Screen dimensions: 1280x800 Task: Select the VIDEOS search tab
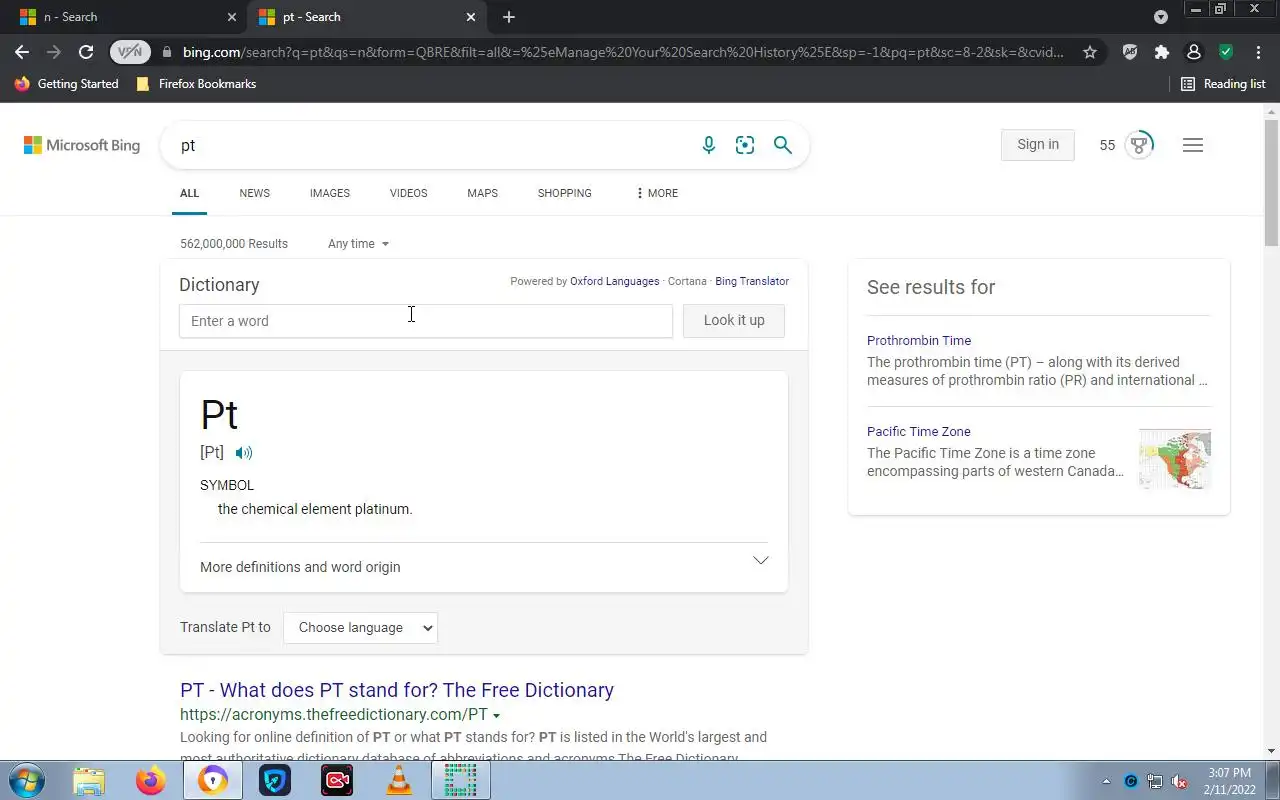pyautogui.click(x=408, y=193)
